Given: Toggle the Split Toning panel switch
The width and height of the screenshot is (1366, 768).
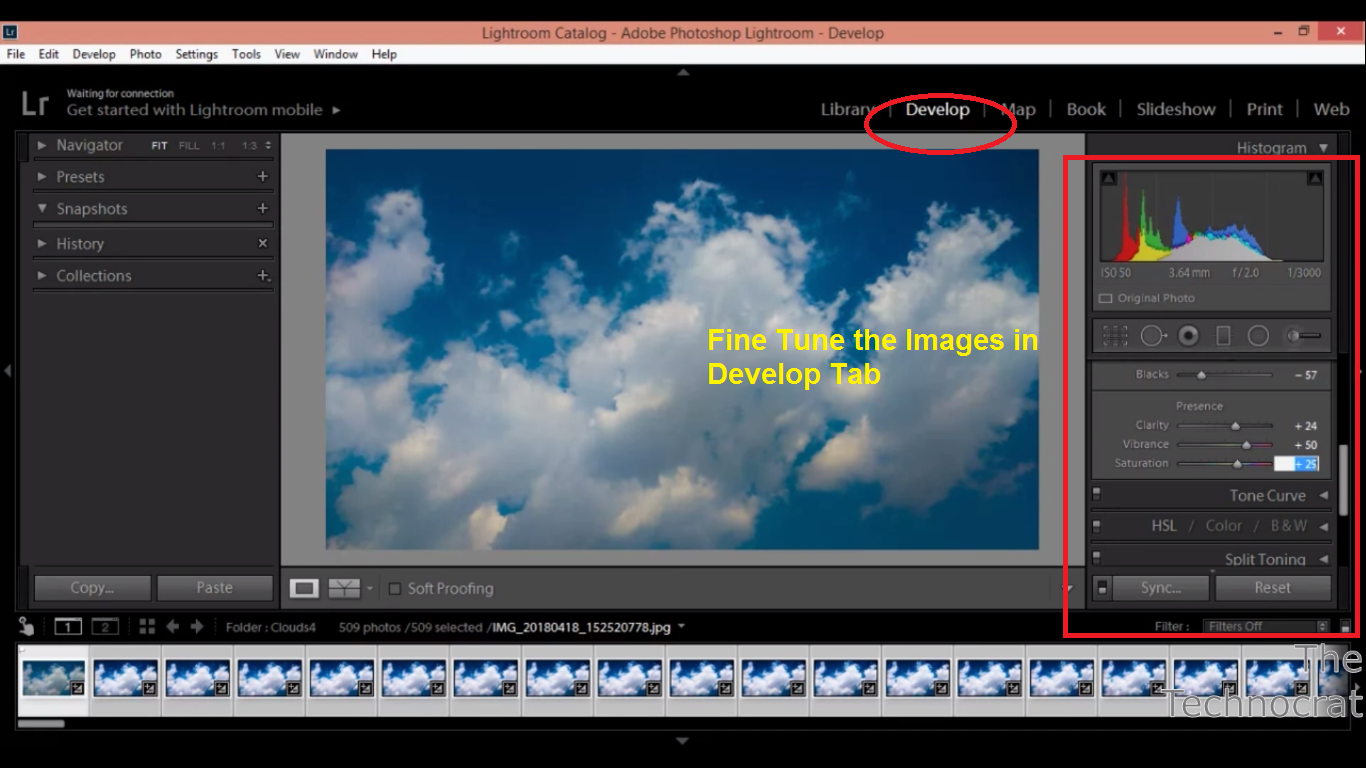Looking at the screenshot, I should [1096, 557].
